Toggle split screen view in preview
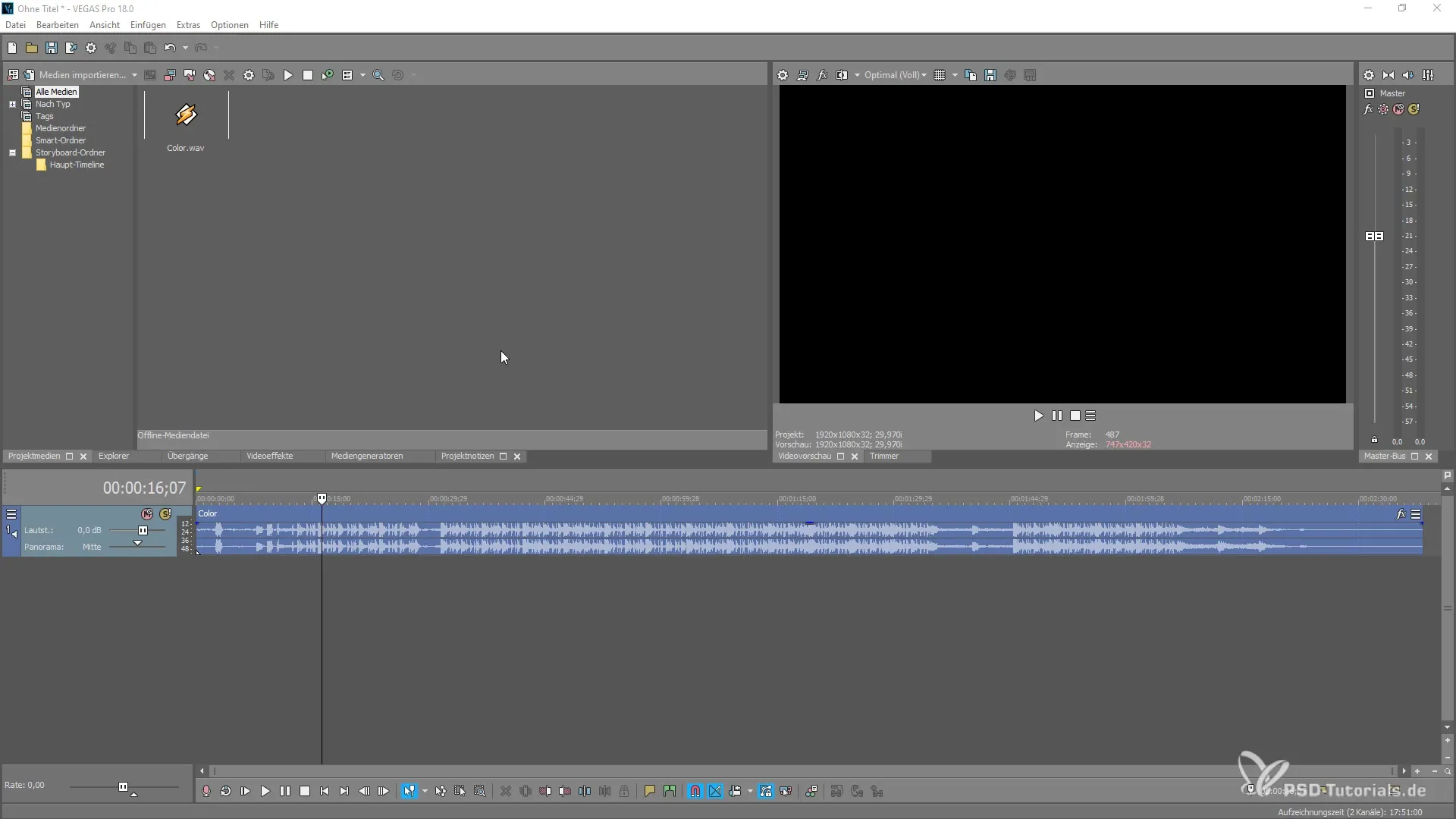The width and height of the screenshot is (1456, 819). (x=842, y=75)
